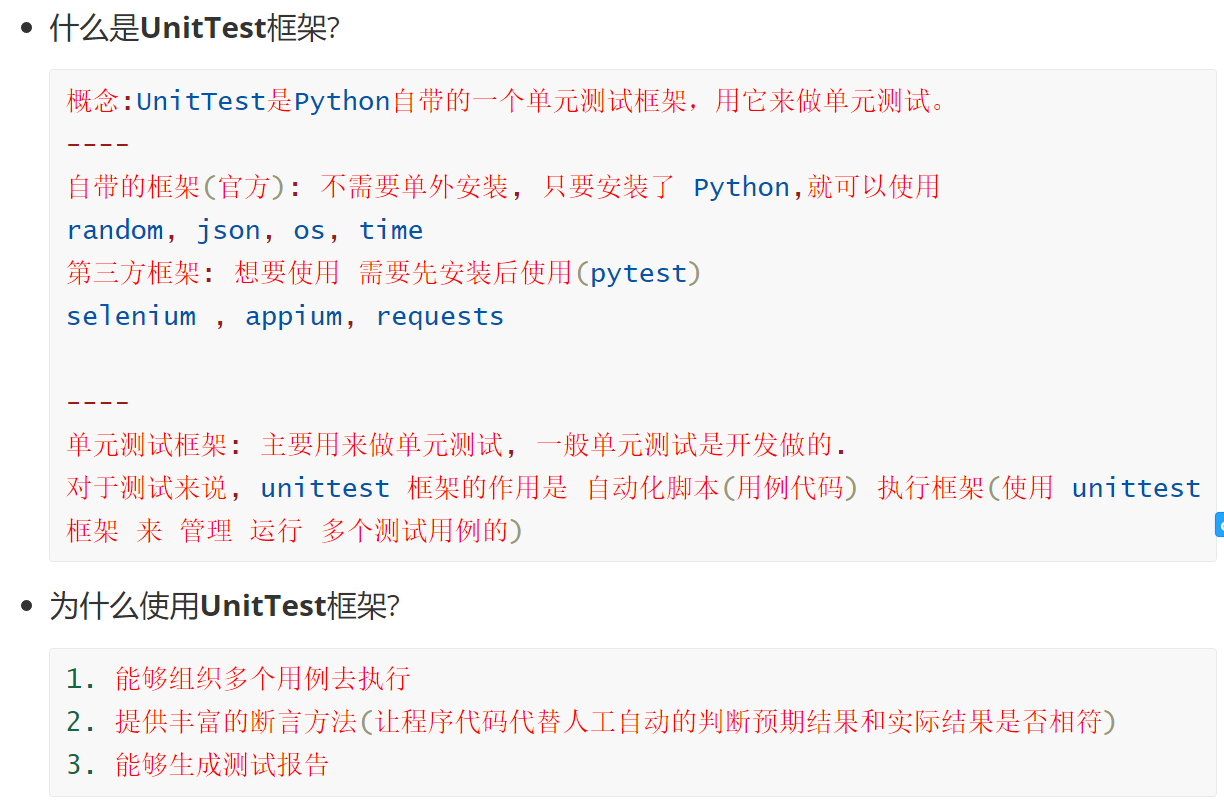The image size is (1224, 806).
Task: Click the blue floating widget icon at right edge
Action: (x=1219, y=525)
